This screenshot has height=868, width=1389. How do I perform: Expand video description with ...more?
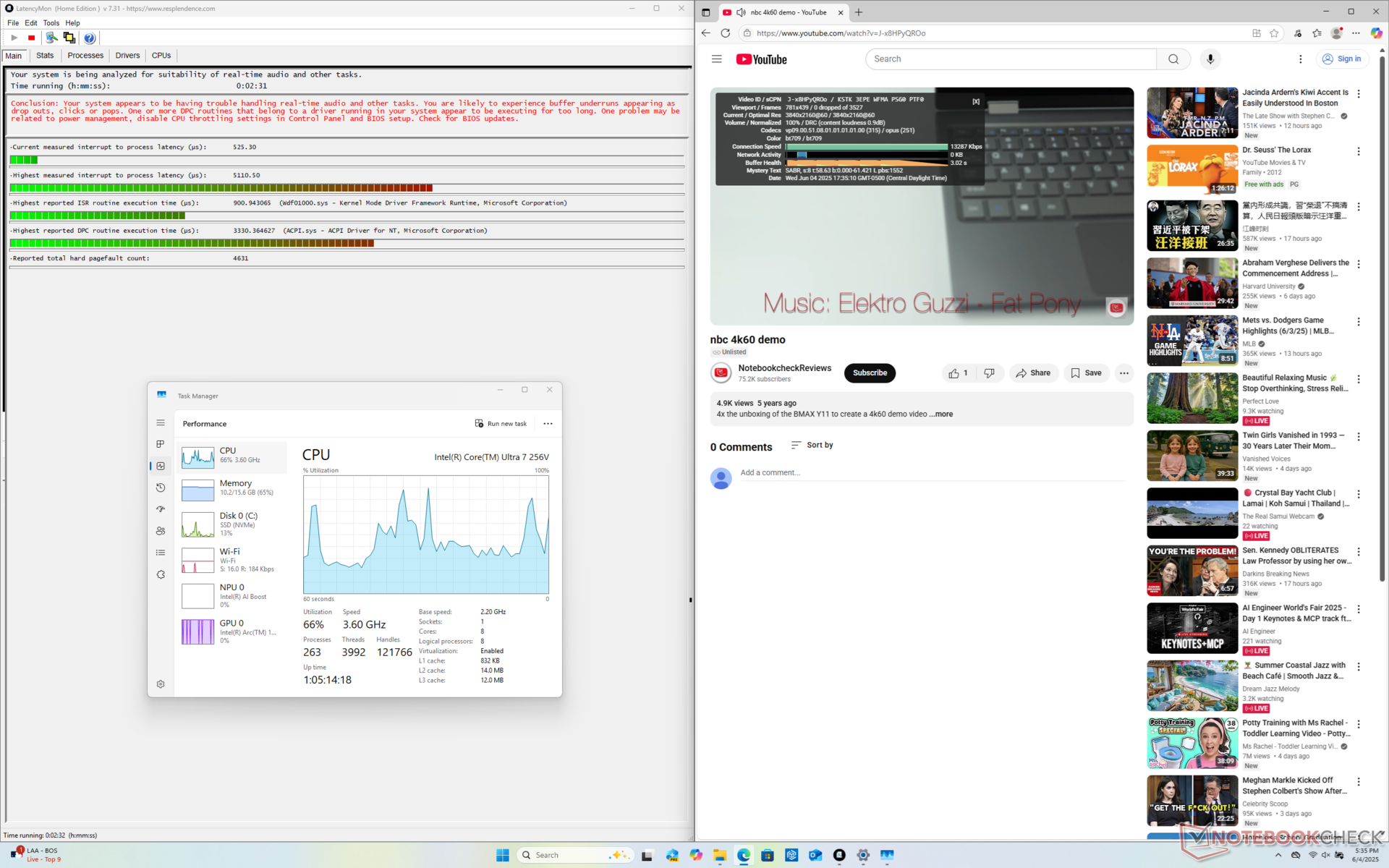941,414
